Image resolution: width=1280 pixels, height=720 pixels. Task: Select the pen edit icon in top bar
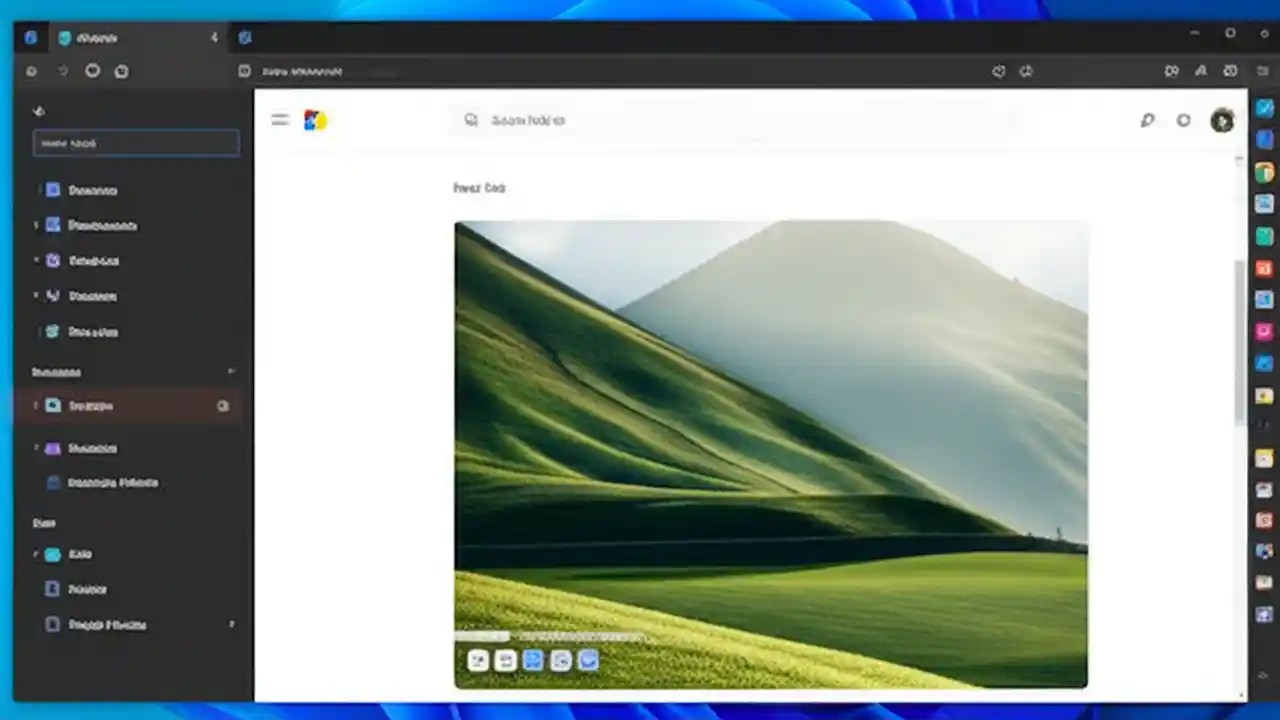pos(1147,120)
